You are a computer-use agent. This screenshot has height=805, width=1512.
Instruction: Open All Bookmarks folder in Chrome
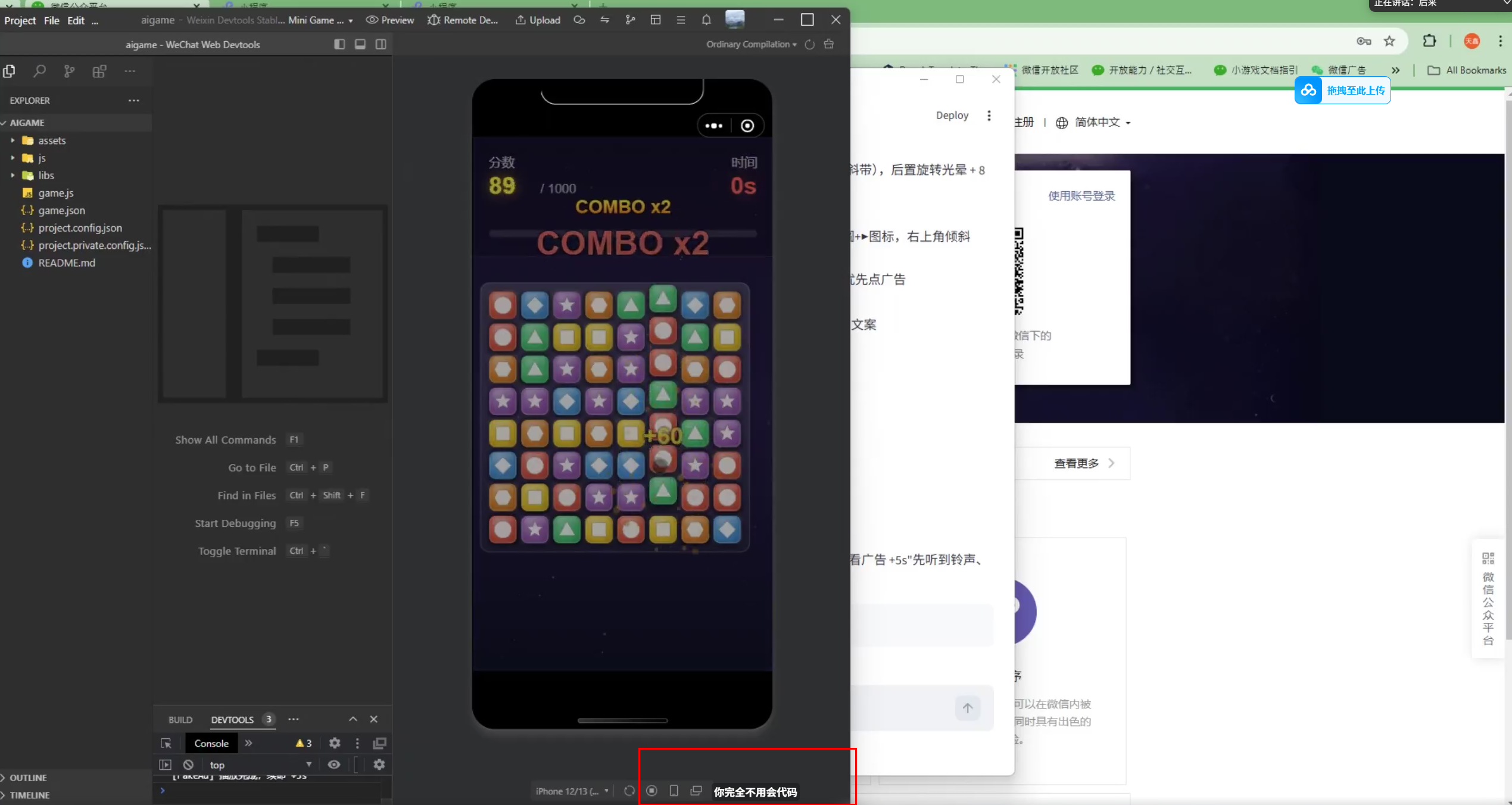[x=1467, y=70]
